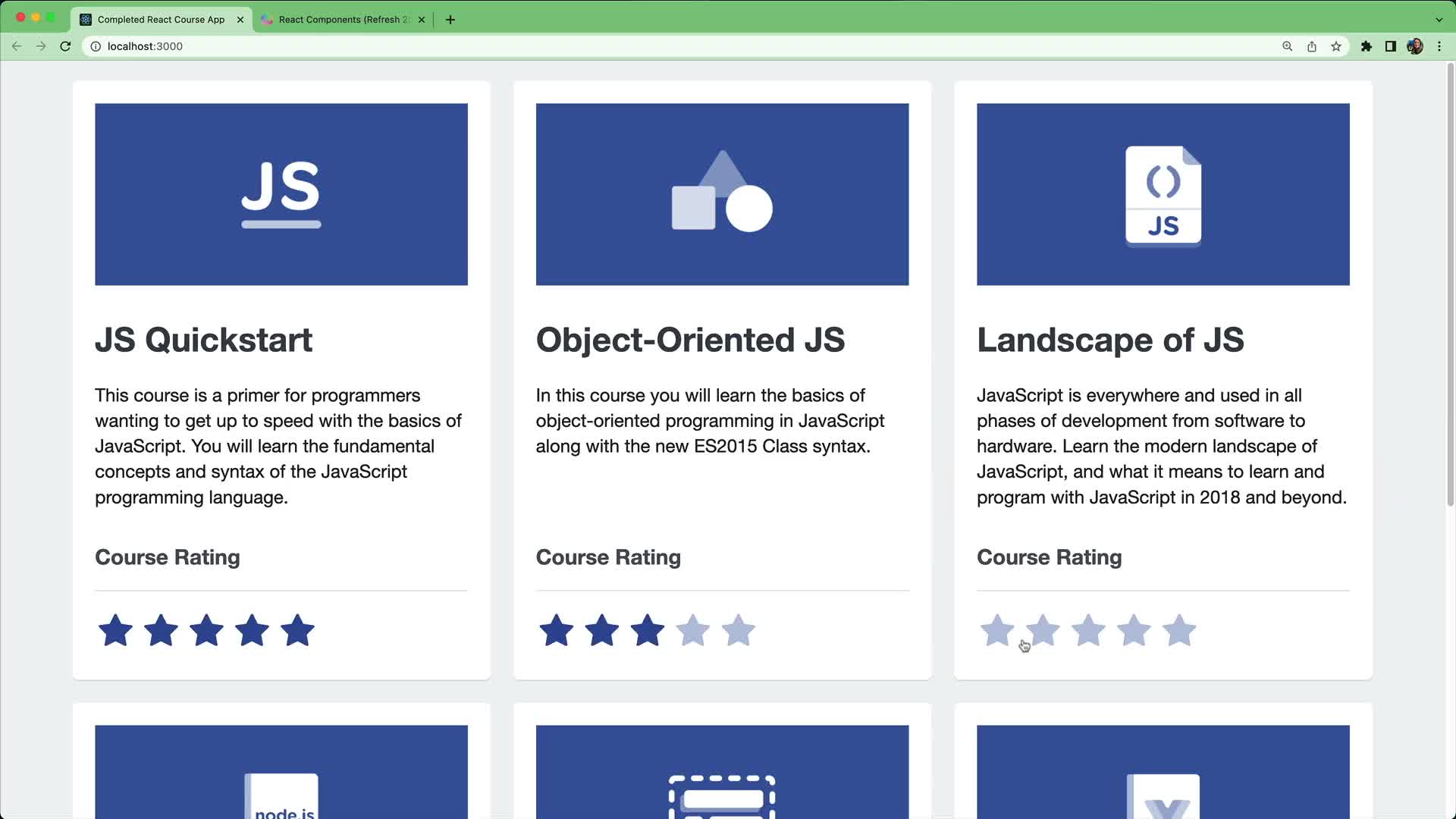Click the shapes graphic on Object-Oriented JS card

[x=721, y=193]
